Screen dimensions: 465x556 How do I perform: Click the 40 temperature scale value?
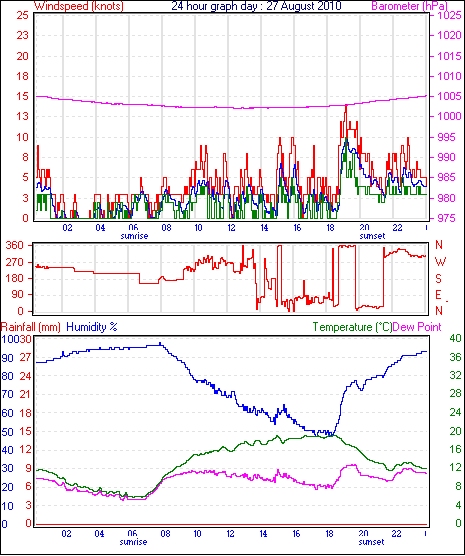tap(455, 338)
